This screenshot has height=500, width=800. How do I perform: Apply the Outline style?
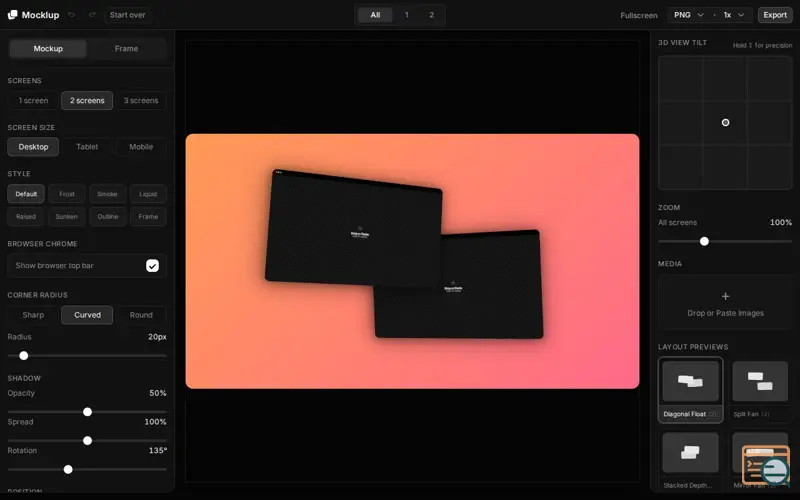[108, 217]
